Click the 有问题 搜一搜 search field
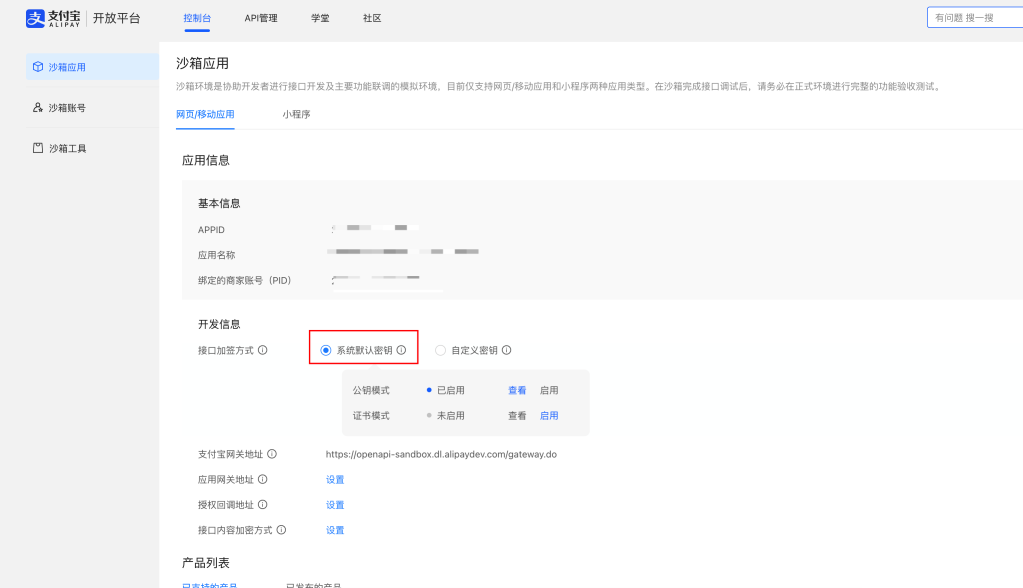 [975, 18]
